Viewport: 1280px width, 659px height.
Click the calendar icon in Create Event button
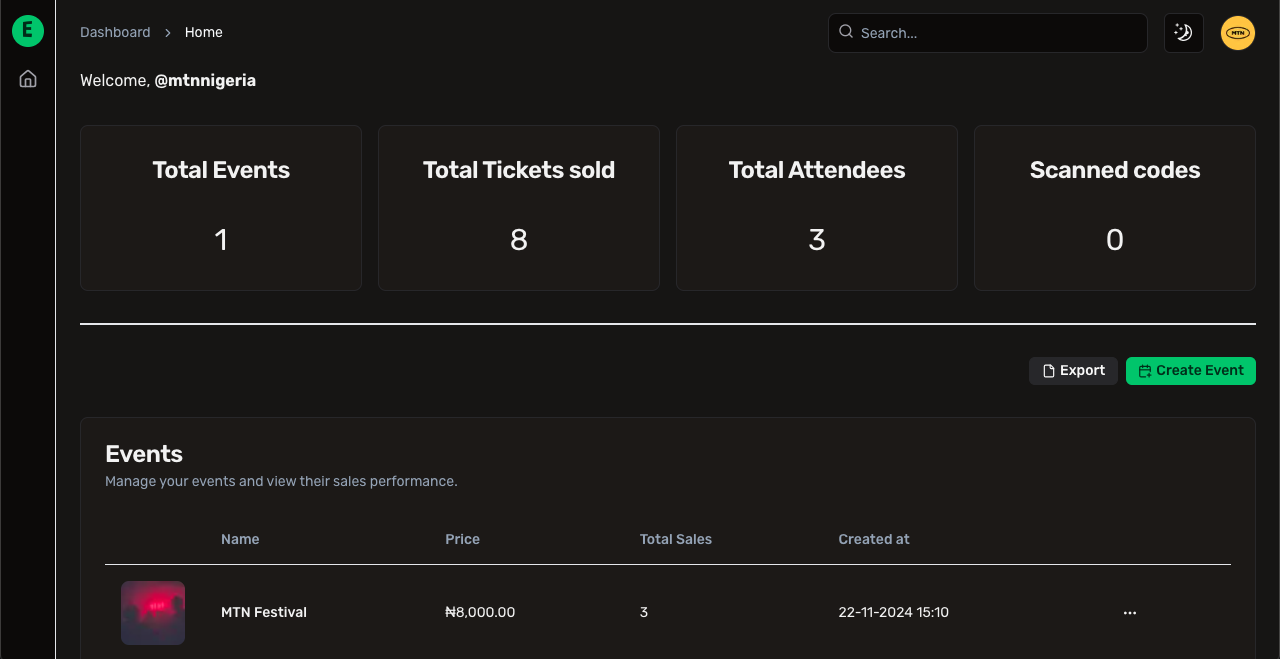(1143, 370)
